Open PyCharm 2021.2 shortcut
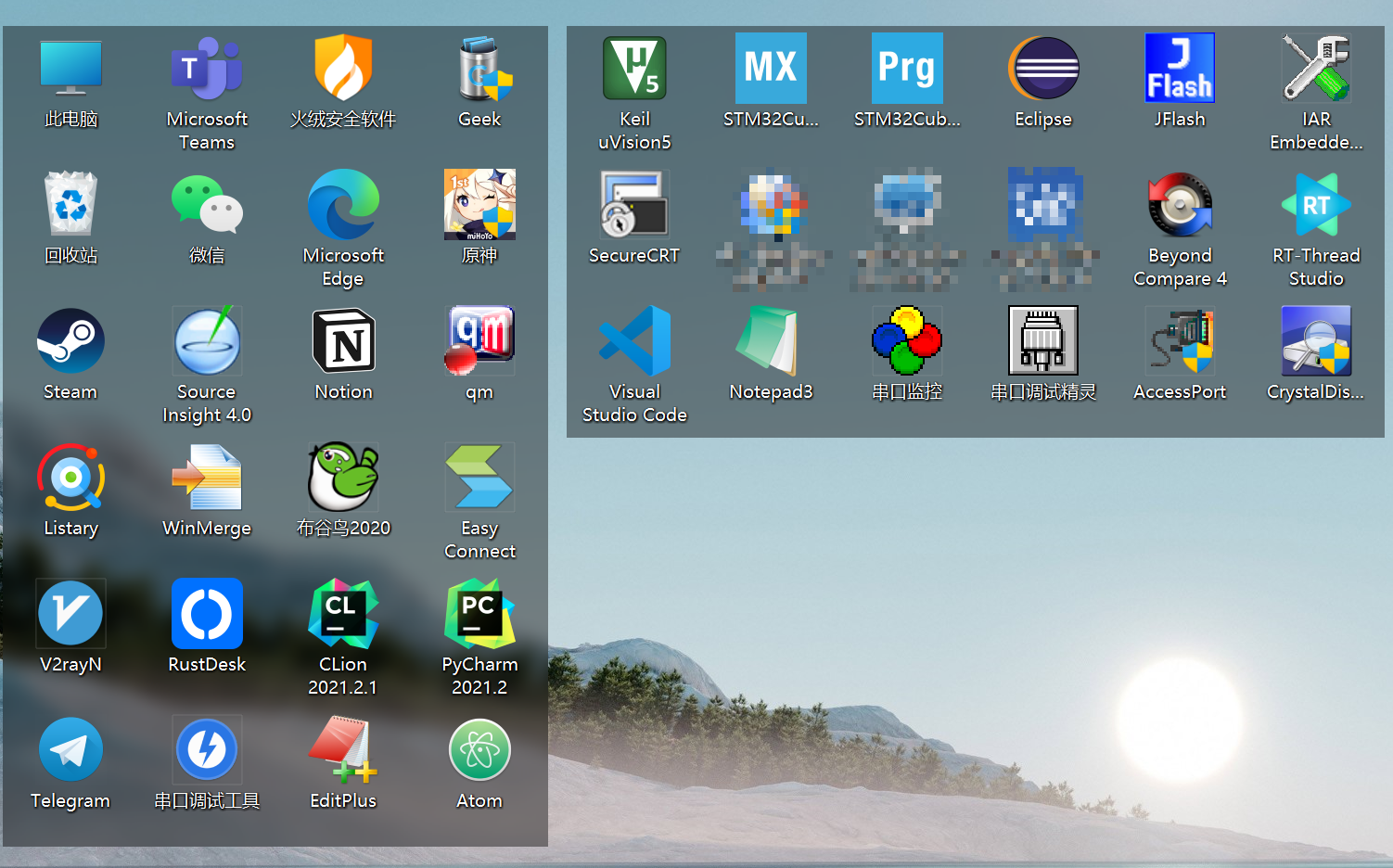The image size is (1393, 868). click(x=479, y=614)
